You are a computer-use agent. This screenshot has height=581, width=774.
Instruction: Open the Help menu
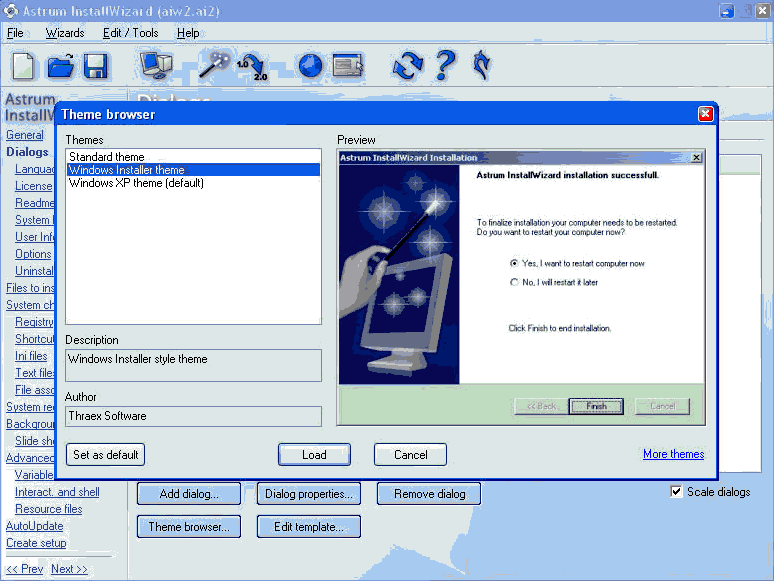point(188,33)
